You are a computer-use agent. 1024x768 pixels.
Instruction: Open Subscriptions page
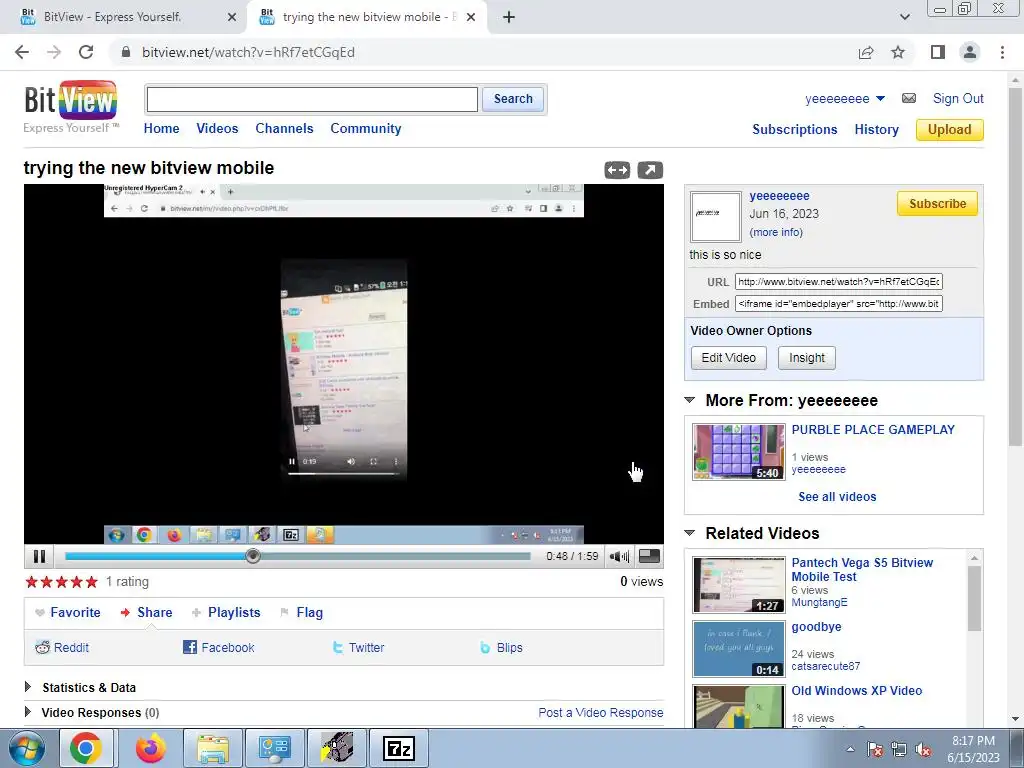point(795,129)
